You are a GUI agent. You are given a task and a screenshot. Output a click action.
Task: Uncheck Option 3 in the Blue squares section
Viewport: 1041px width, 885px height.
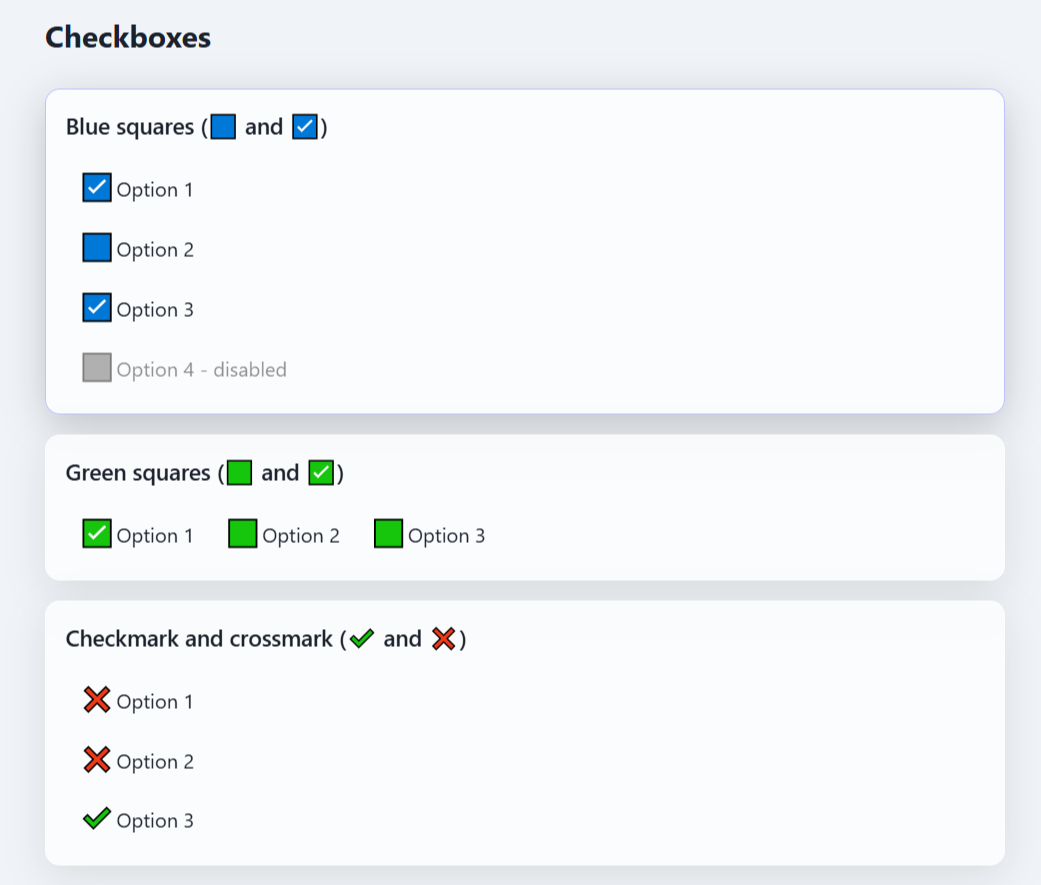click(96, 307)
